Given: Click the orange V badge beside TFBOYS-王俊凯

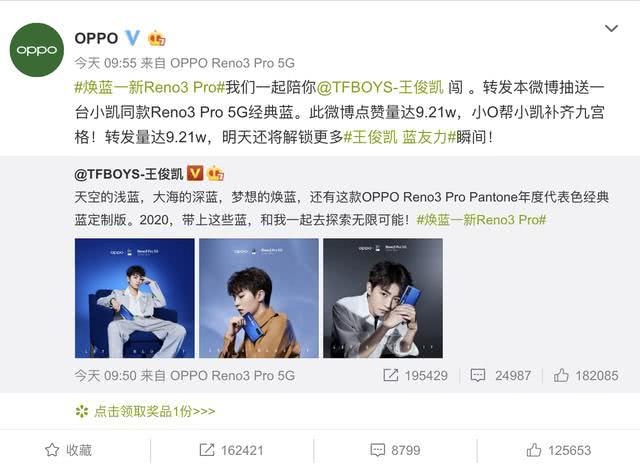Looking at the screenshot, I should [x=195, y=174].
